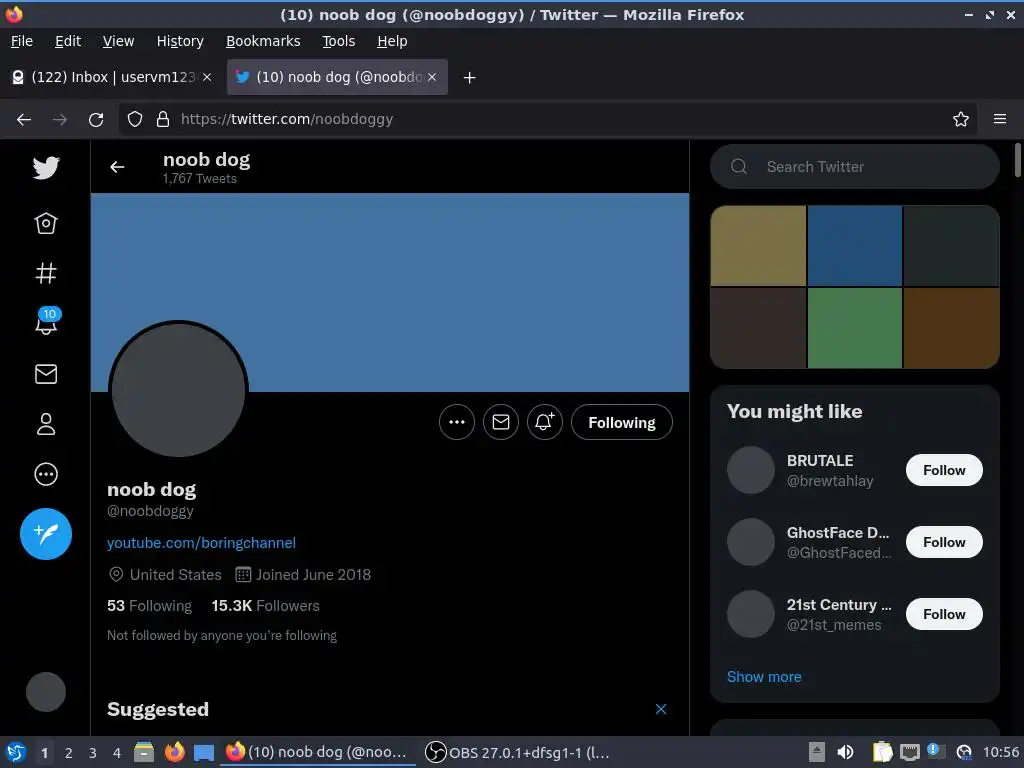The height and width of the screenshot is (768, 1024).
Task: Open Notifications bell showing 10
Action: [46, 321]
